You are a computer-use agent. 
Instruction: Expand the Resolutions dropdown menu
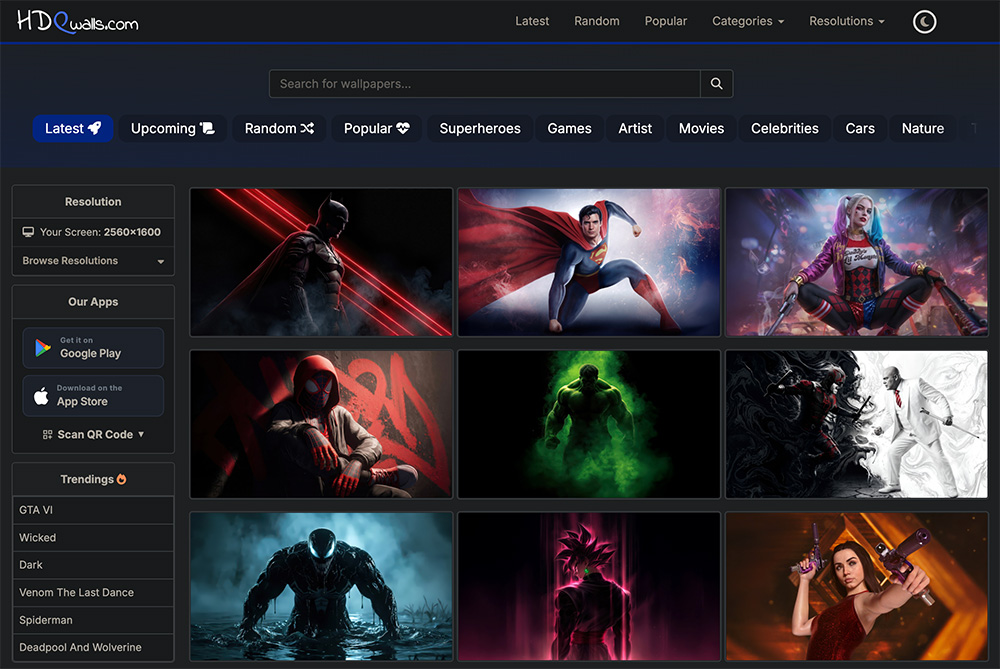(846, 21)
